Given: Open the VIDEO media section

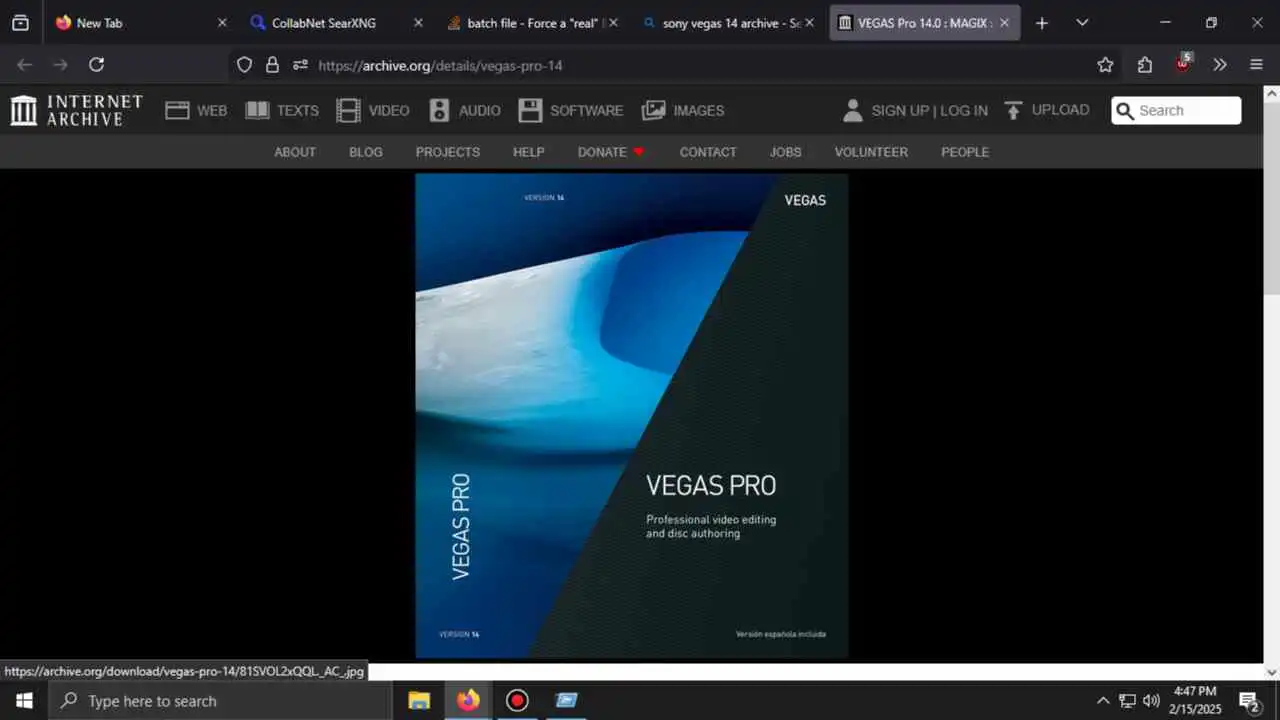Looking at the screenshot, I should point(373,110).
